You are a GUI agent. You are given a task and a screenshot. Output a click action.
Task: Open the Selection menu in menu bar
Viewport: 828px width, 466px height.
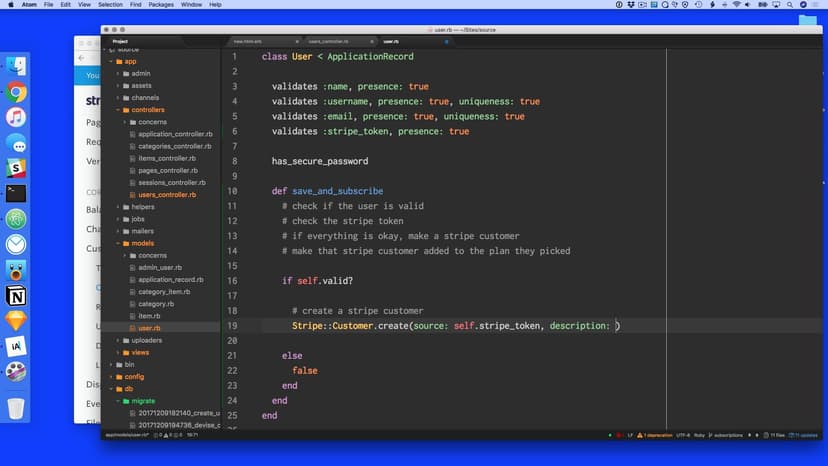[110, 5]
